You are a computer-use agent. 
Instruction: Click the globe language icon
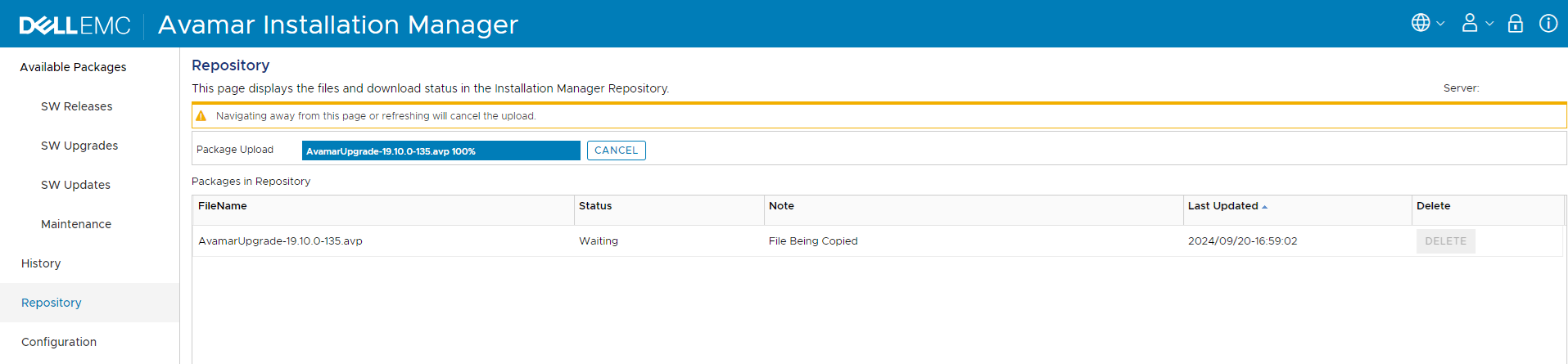(x=1420, y=23)
